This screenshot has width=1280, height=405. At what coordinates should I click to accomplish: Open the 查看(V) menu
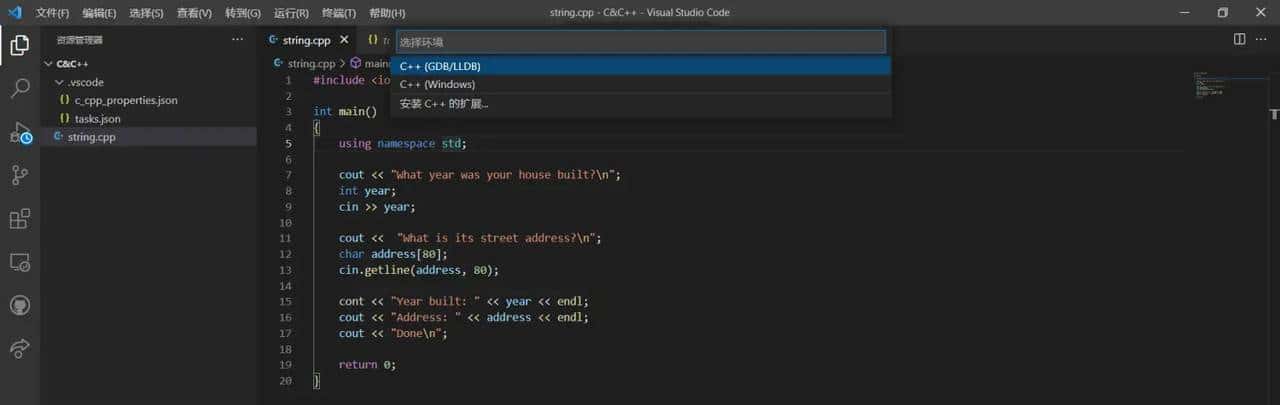(x=194, y=13)
